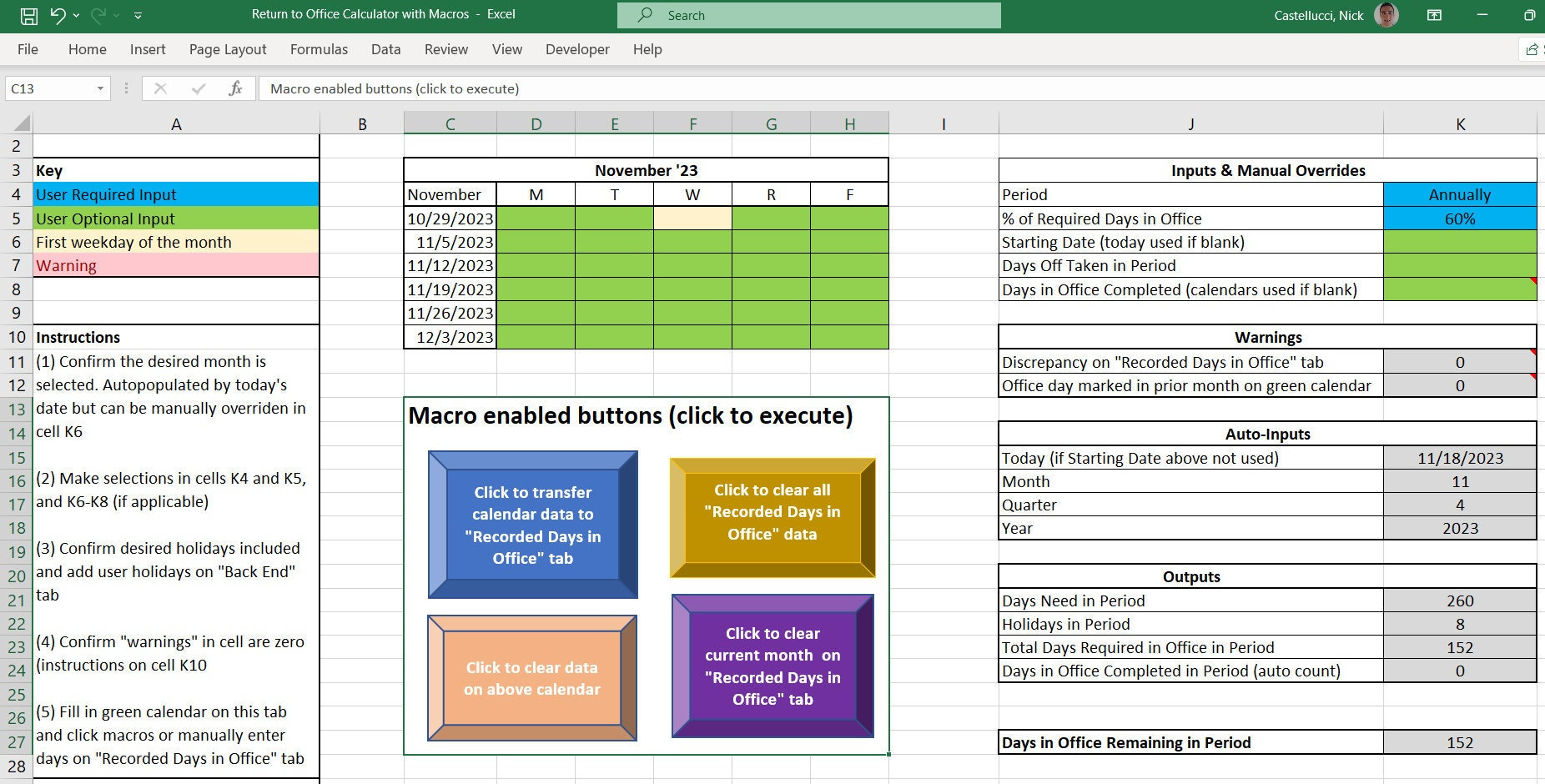Click the Redo arrow icon

pos(98,15)
